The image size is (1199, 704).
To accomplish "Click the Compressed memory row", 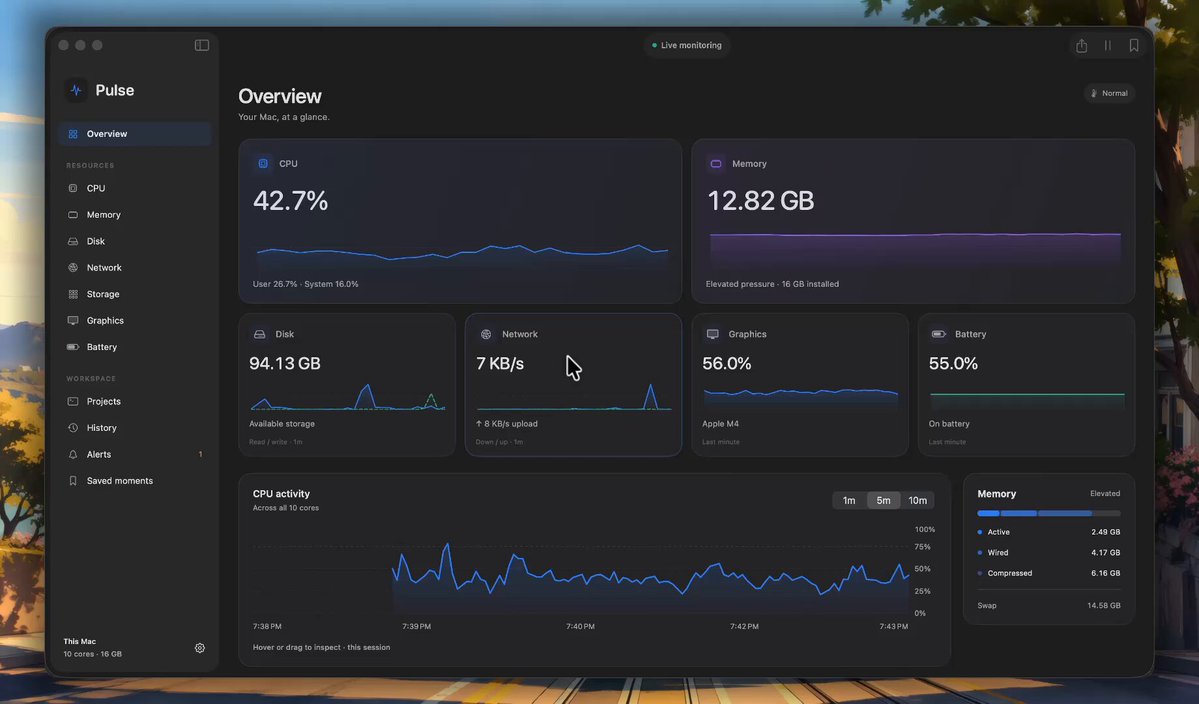I will coord(1048,573).
